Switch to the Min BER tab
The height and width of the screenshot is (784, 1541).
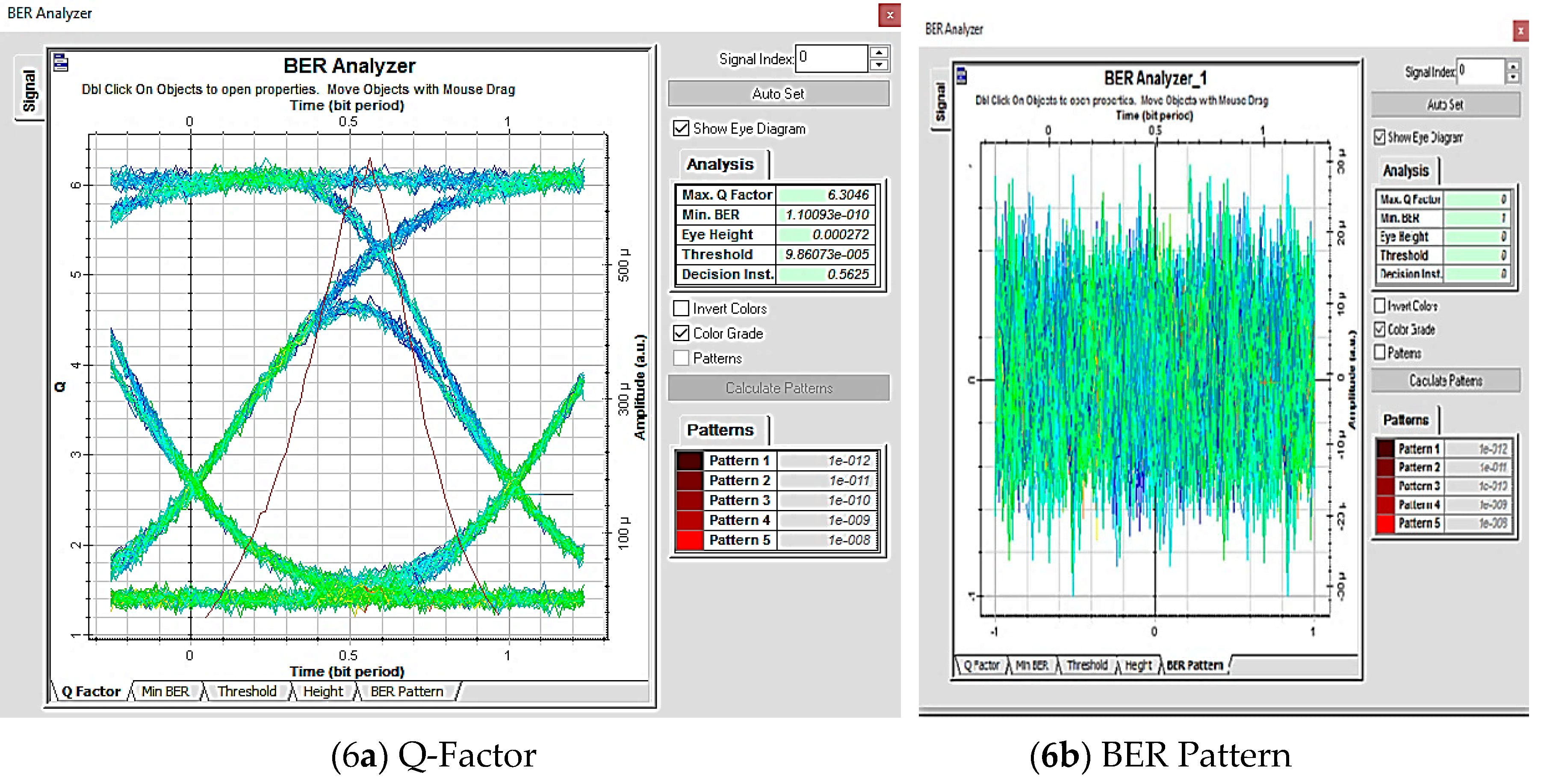click(x=165, y=692)
